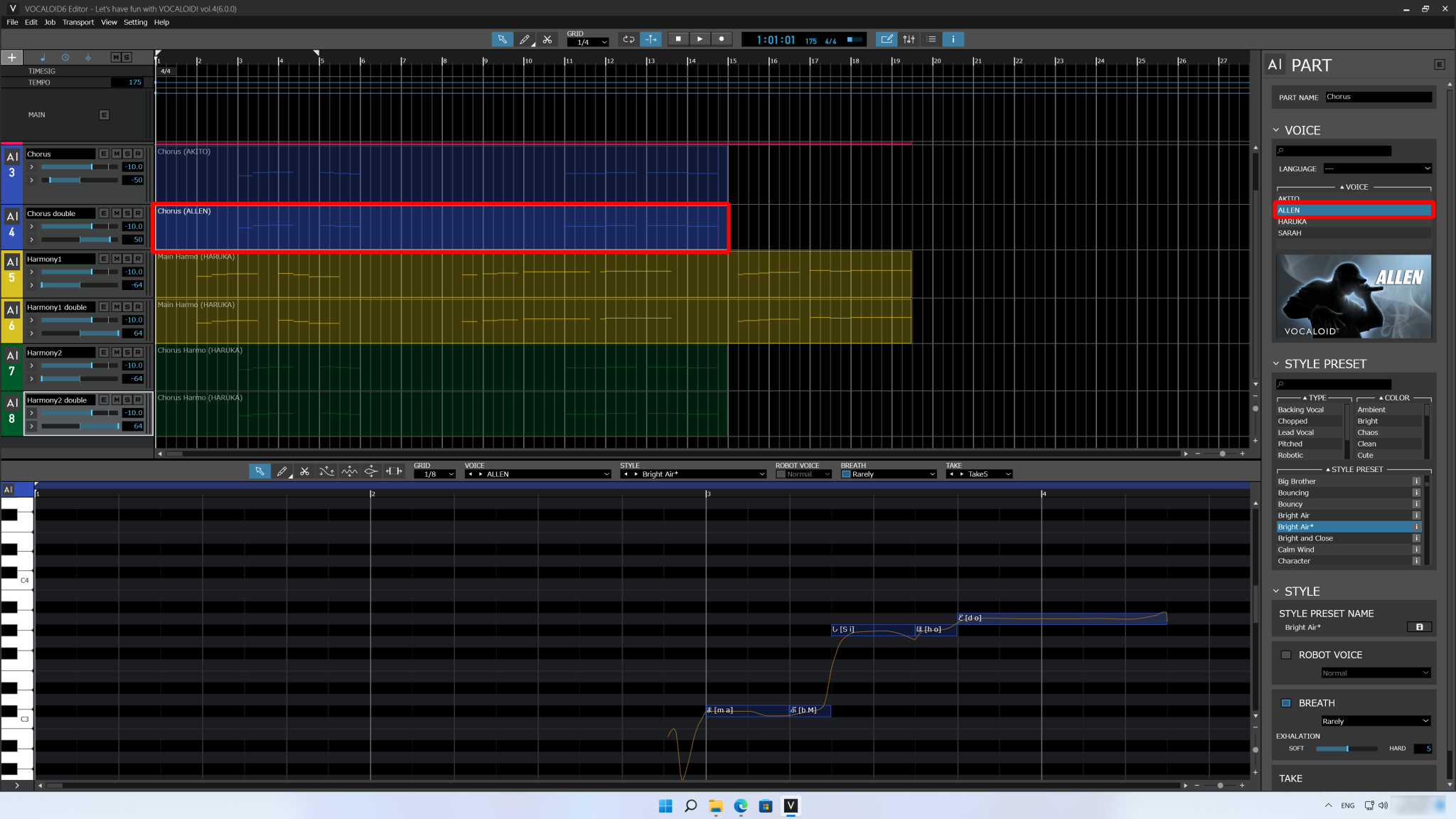Click the info icon in the top-right toolbar

tap(953, 39)
